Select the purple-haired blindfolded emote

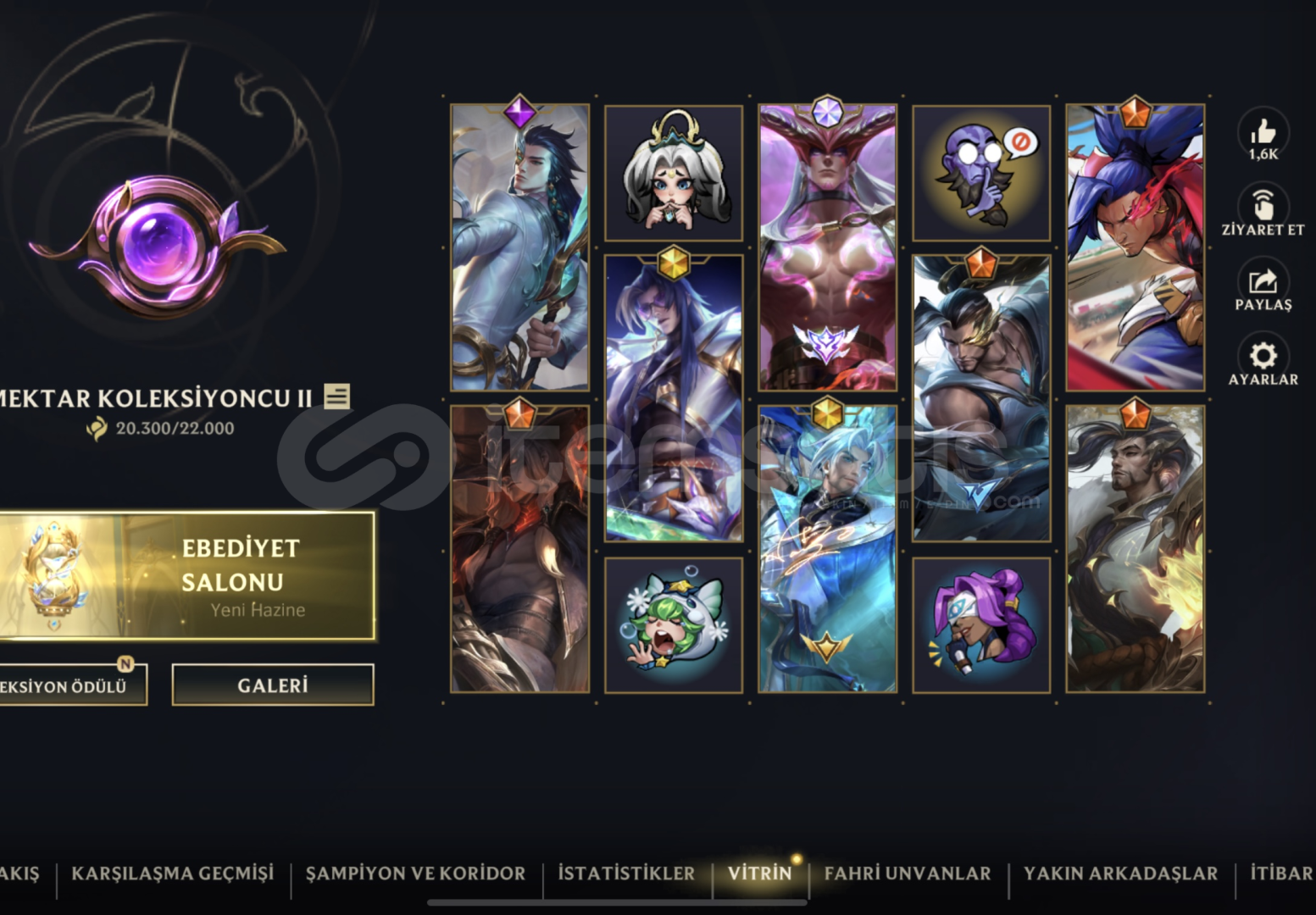click(981, 625)
